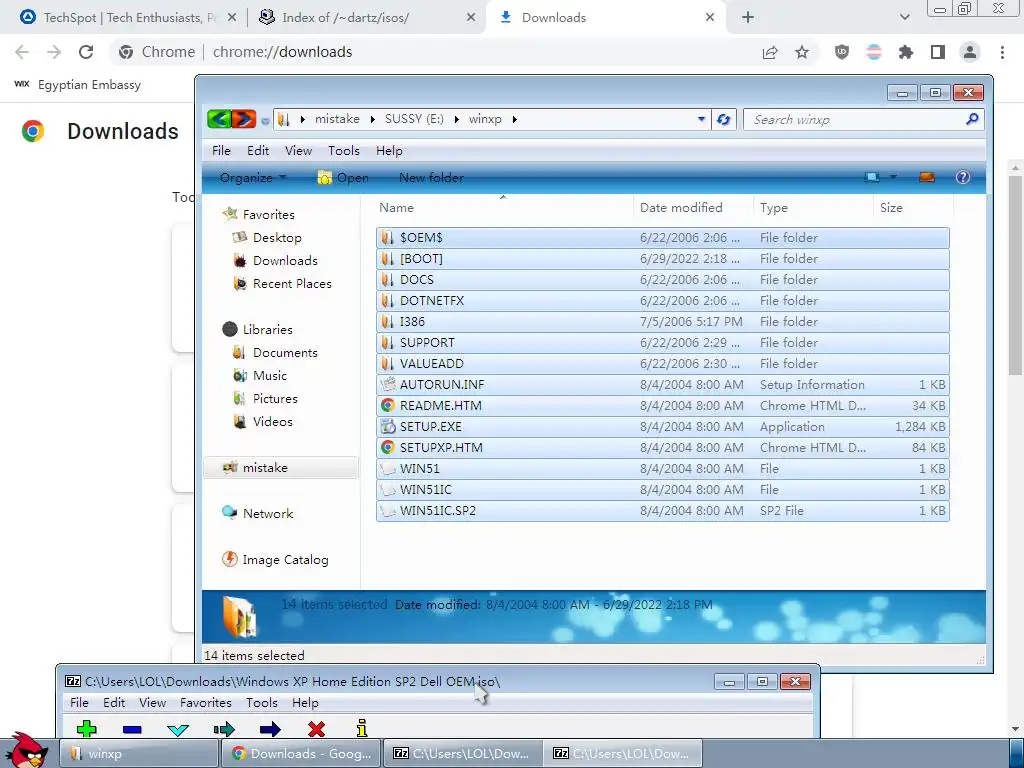Reload the Chrome page

click(x=86, y=52)
